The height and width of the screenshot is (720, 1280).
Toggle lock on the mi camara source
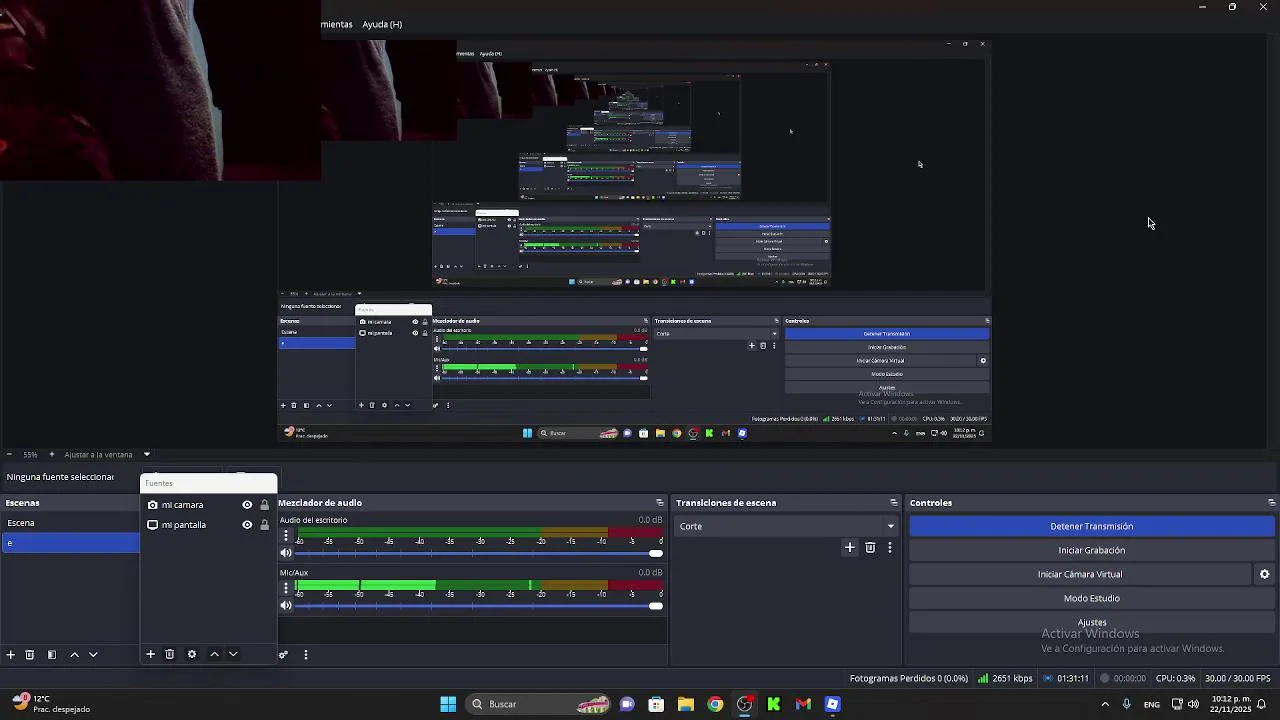[x=265, y=505]
